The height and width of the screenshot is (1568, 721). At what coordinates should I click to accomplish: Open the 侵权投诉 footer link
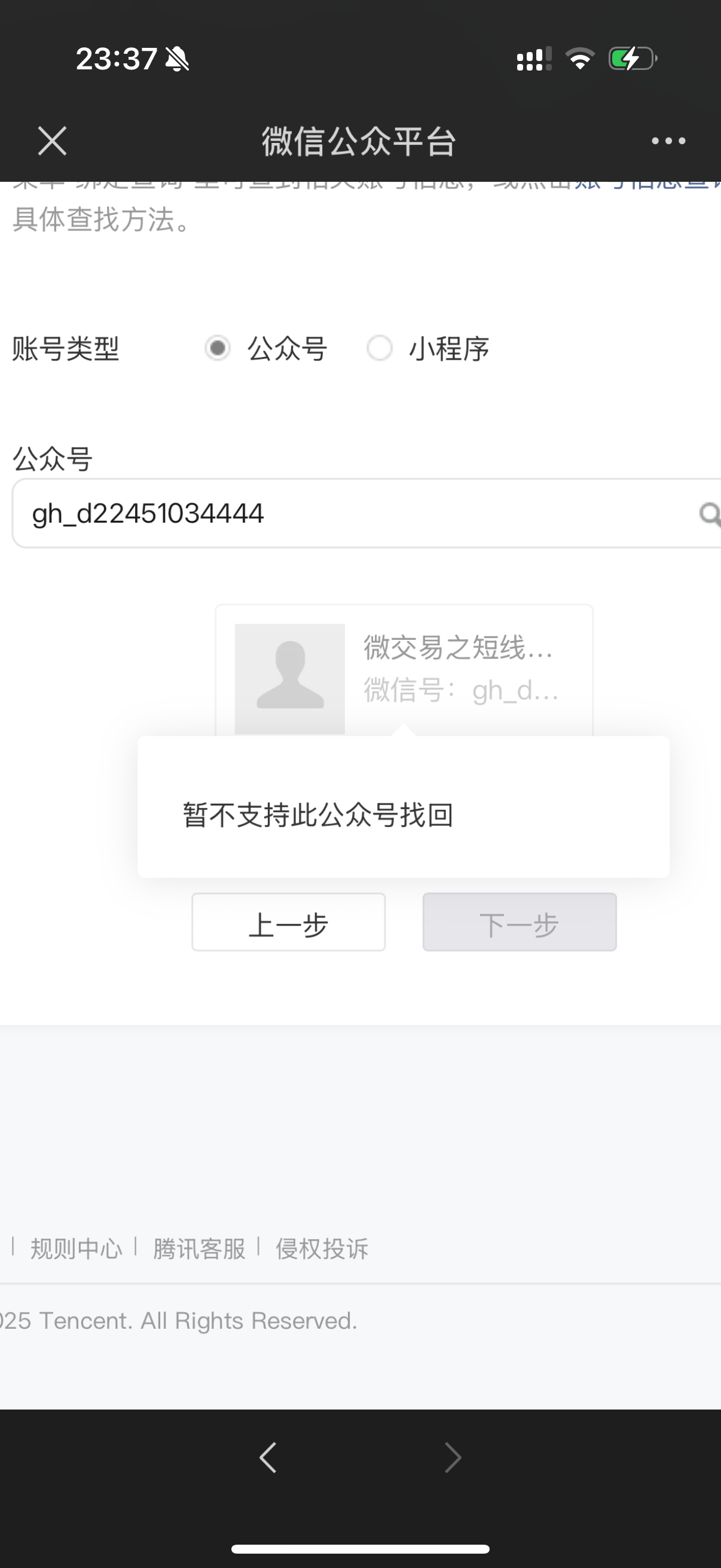(322, 1249)
